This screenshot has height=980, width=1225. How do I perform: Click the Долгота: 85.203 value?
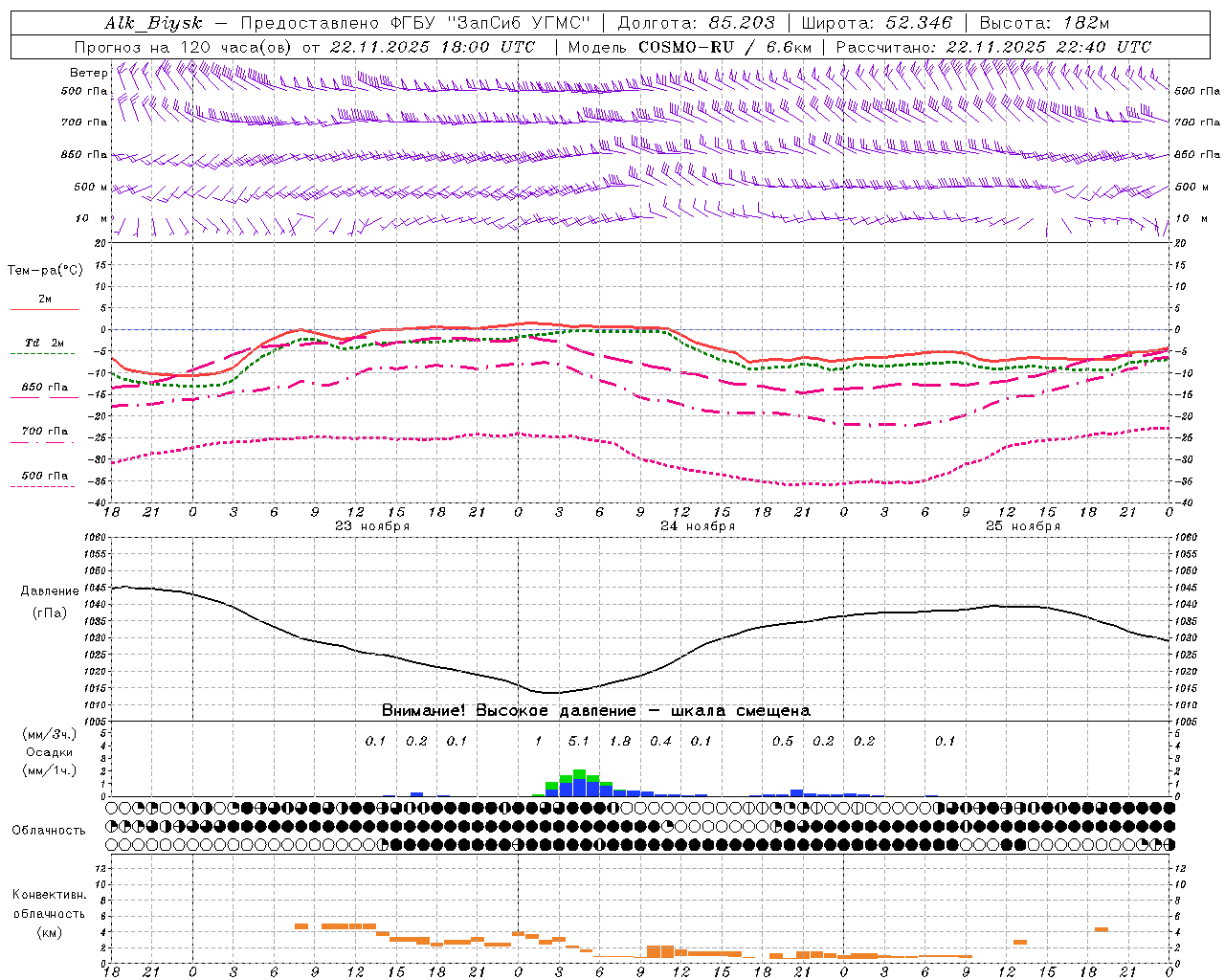pos(698,23)
